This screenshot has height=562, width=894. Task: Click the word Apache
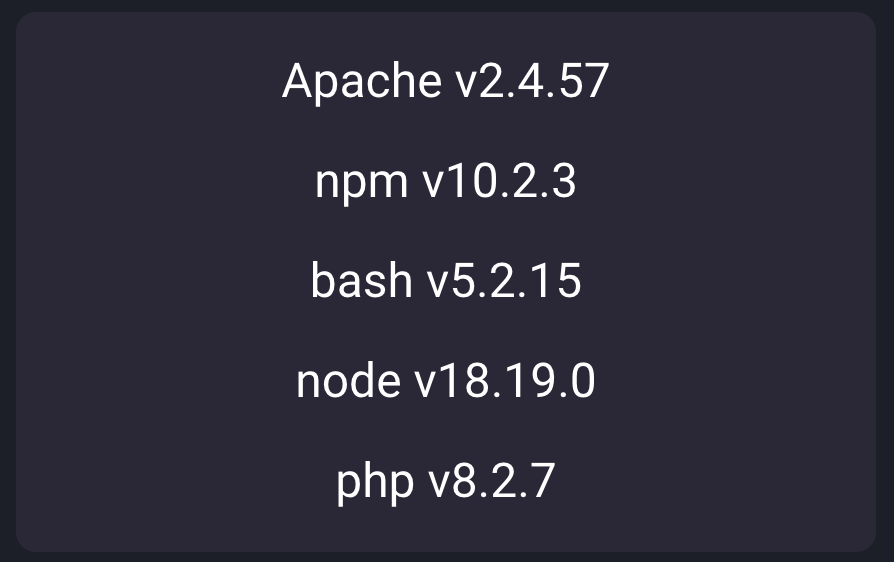(x=361, y=82)
